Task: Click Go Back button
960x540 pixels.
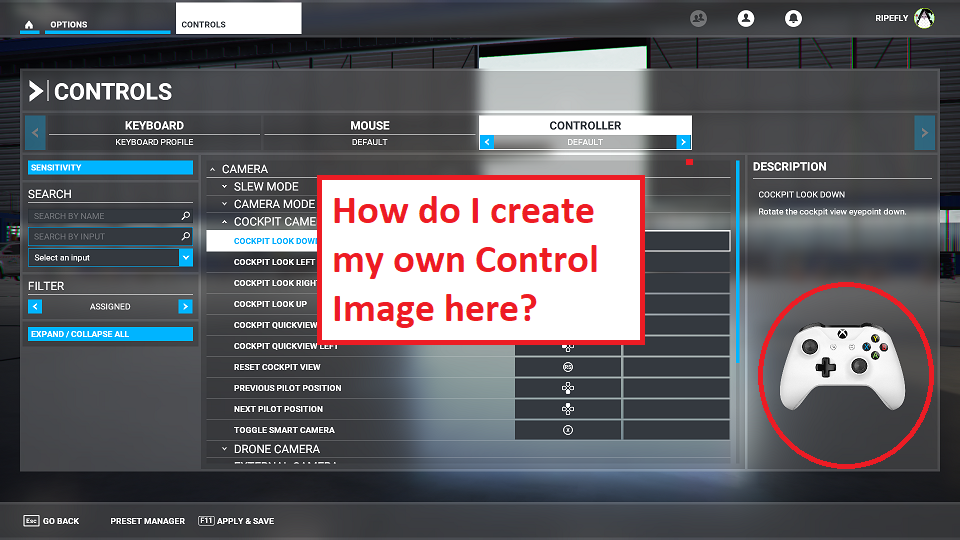Action: 51,521
